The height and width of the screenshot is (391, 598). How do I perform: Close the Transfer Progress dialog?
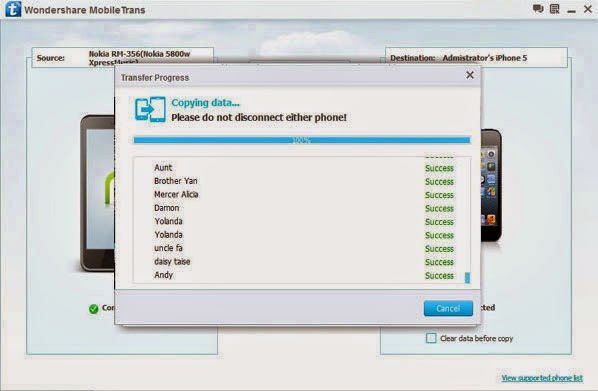pyautogui.click(x=470, y=75)
